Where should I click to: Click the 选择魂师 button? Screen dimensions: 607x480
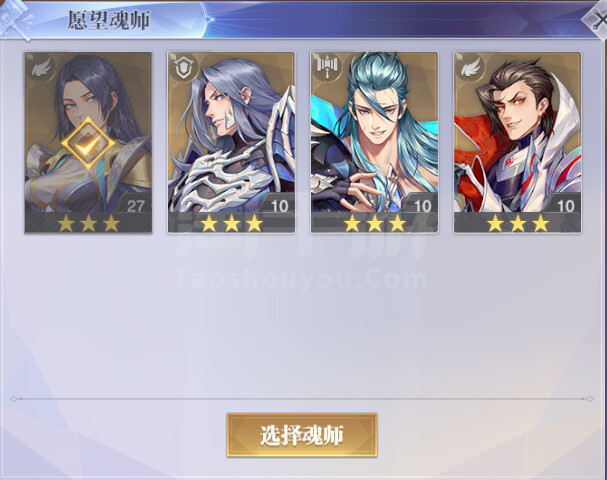click(x=302, y=435)
